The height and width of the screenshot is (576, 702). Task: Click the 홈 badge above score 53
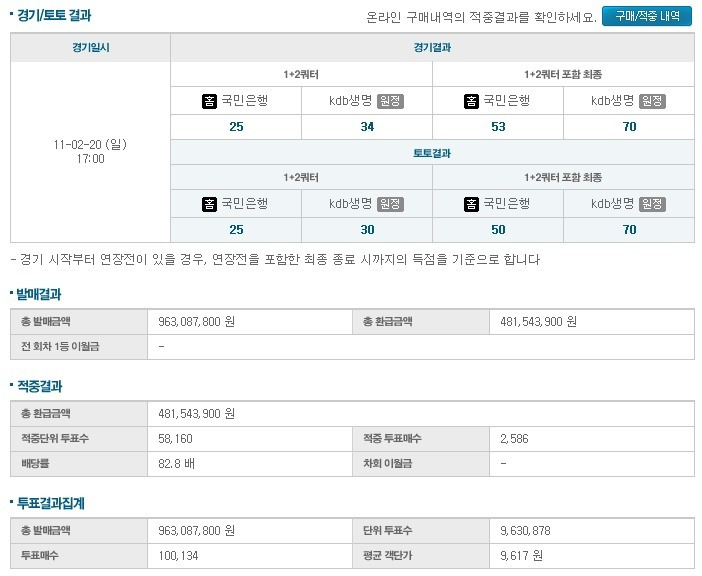471,101
